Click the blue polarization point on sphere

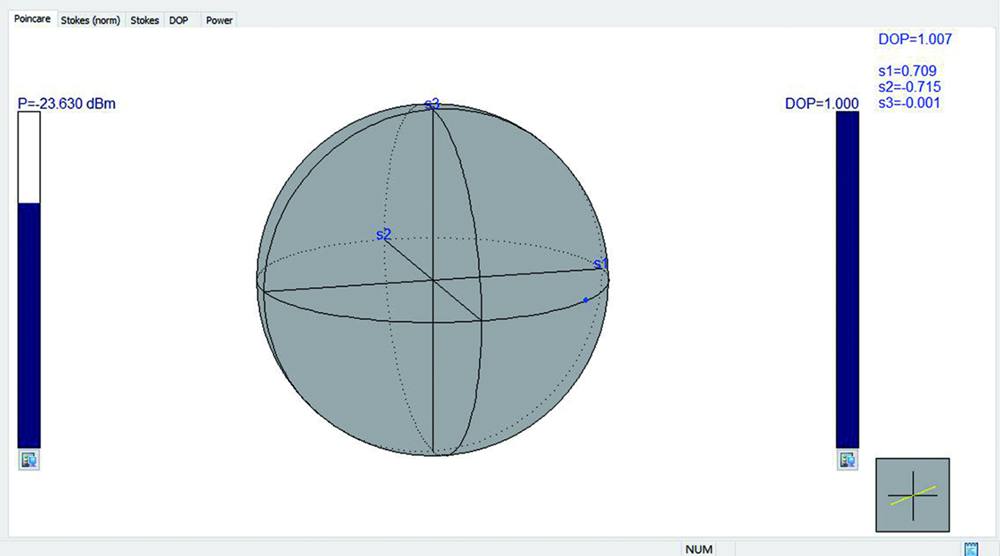pyautogui.click(x=586, y=299)
